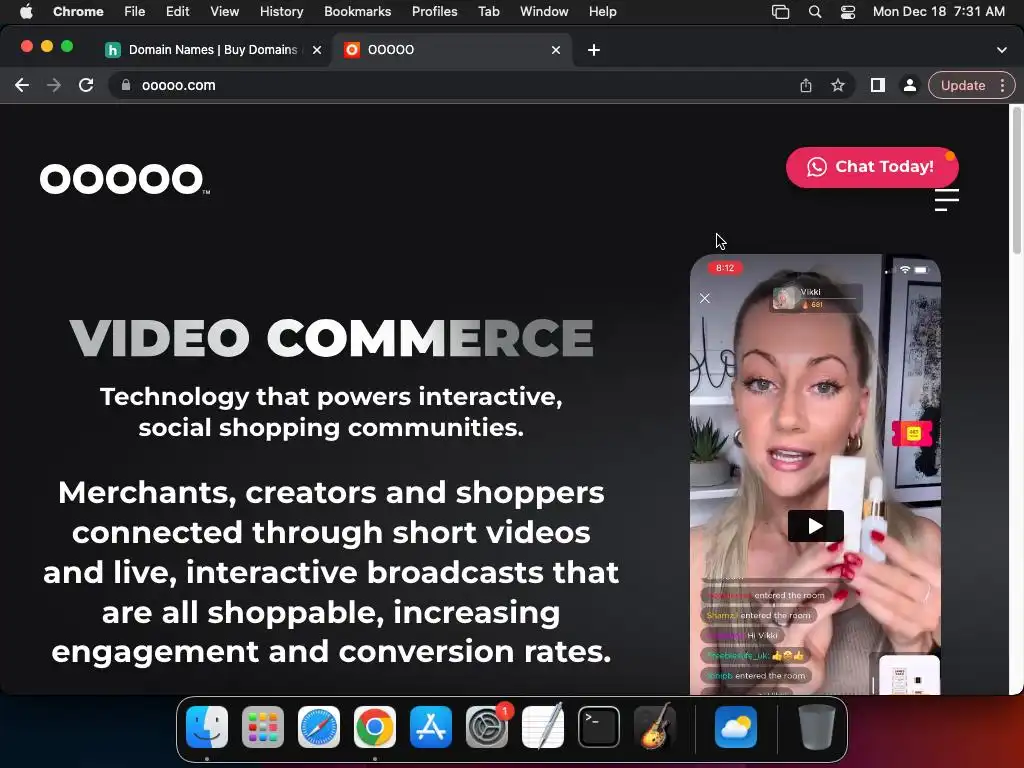The width and height of the screenshot is (1024, 768).
Task: View site security lock info
Action: tap(126, 85)
